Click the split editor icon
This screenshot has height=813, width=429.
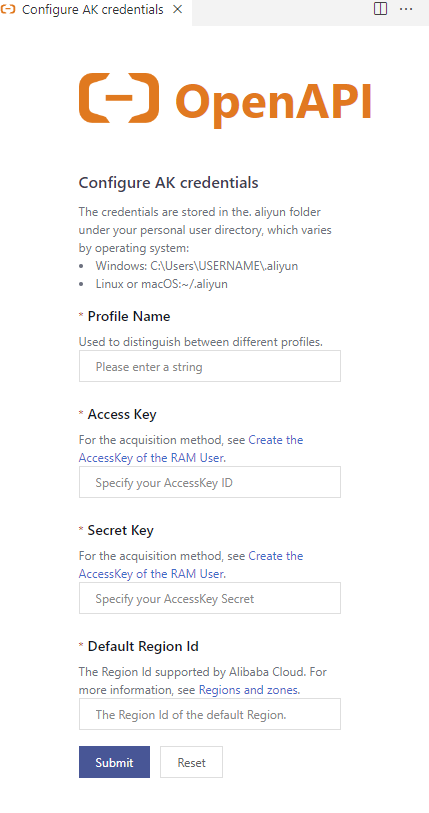tap(380, 9)
